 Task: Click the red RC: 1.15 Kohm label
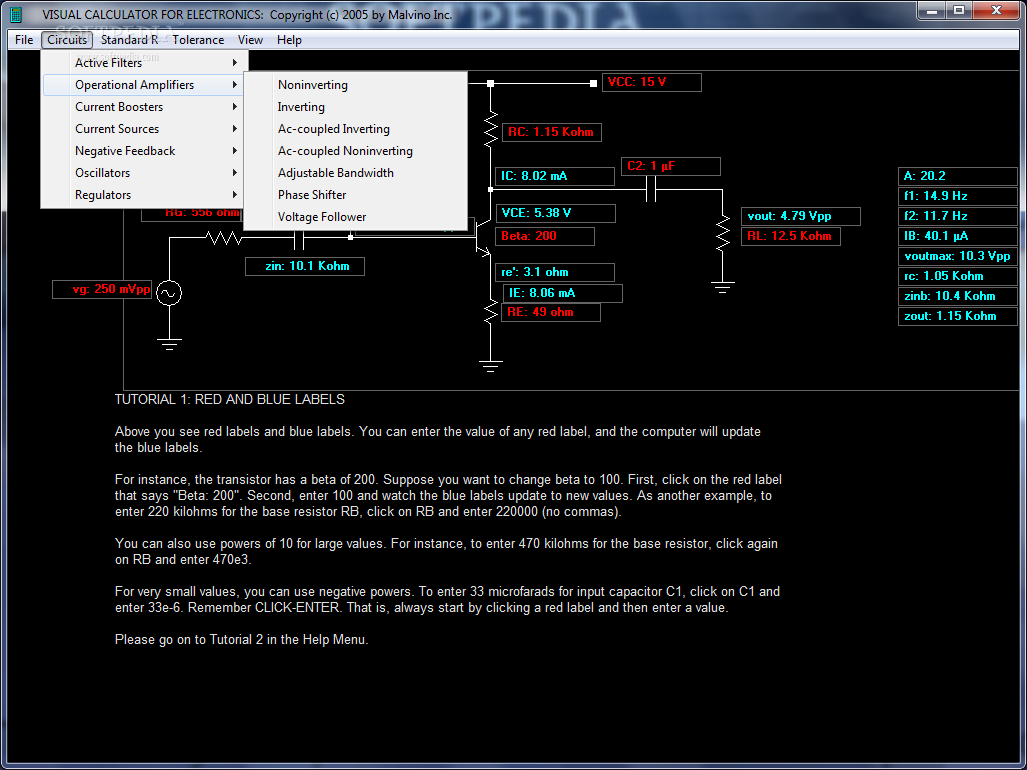(x=551, y=132)
